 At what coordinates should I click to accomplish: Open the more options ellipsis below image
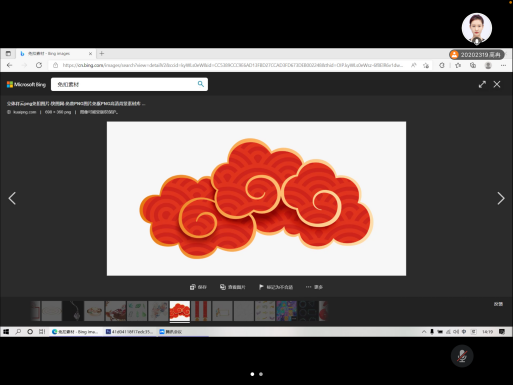tap(314, 287)
